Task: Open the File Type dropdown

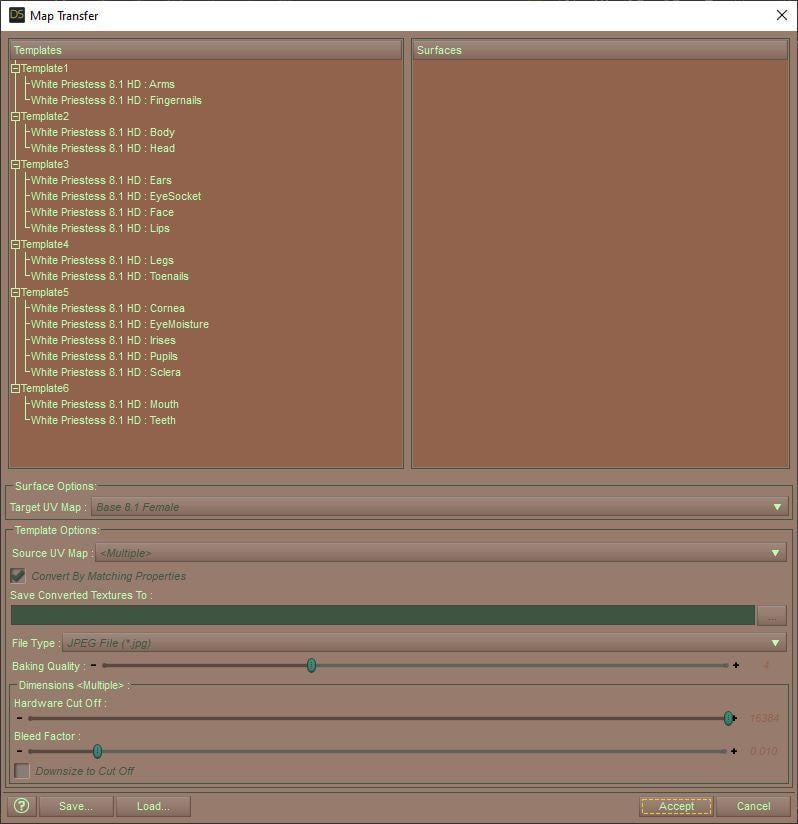Action: [x=424, y=643]
